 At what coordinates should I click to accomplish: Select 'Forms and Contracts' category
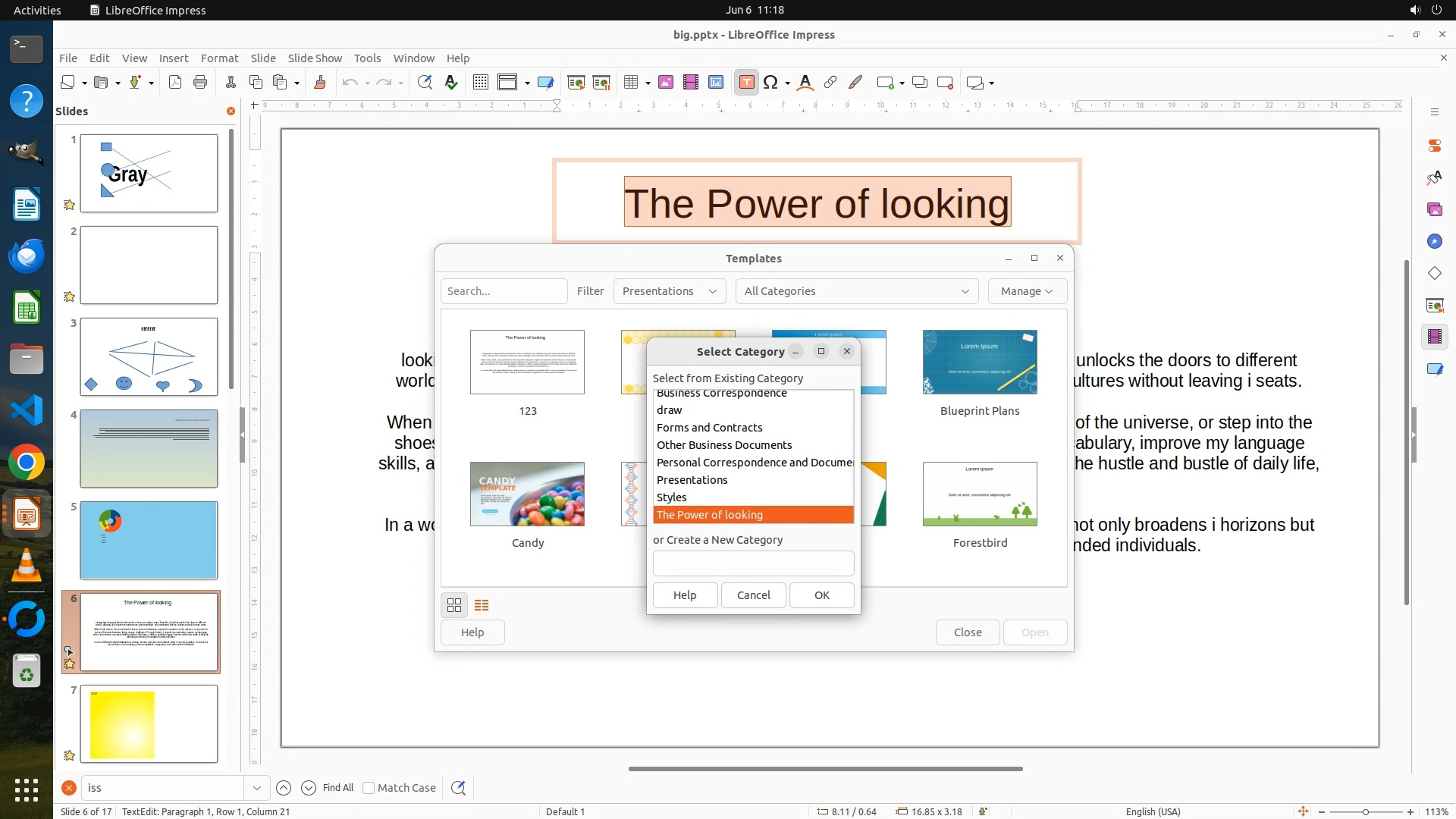pyautogui.click(x=709, y=428)
